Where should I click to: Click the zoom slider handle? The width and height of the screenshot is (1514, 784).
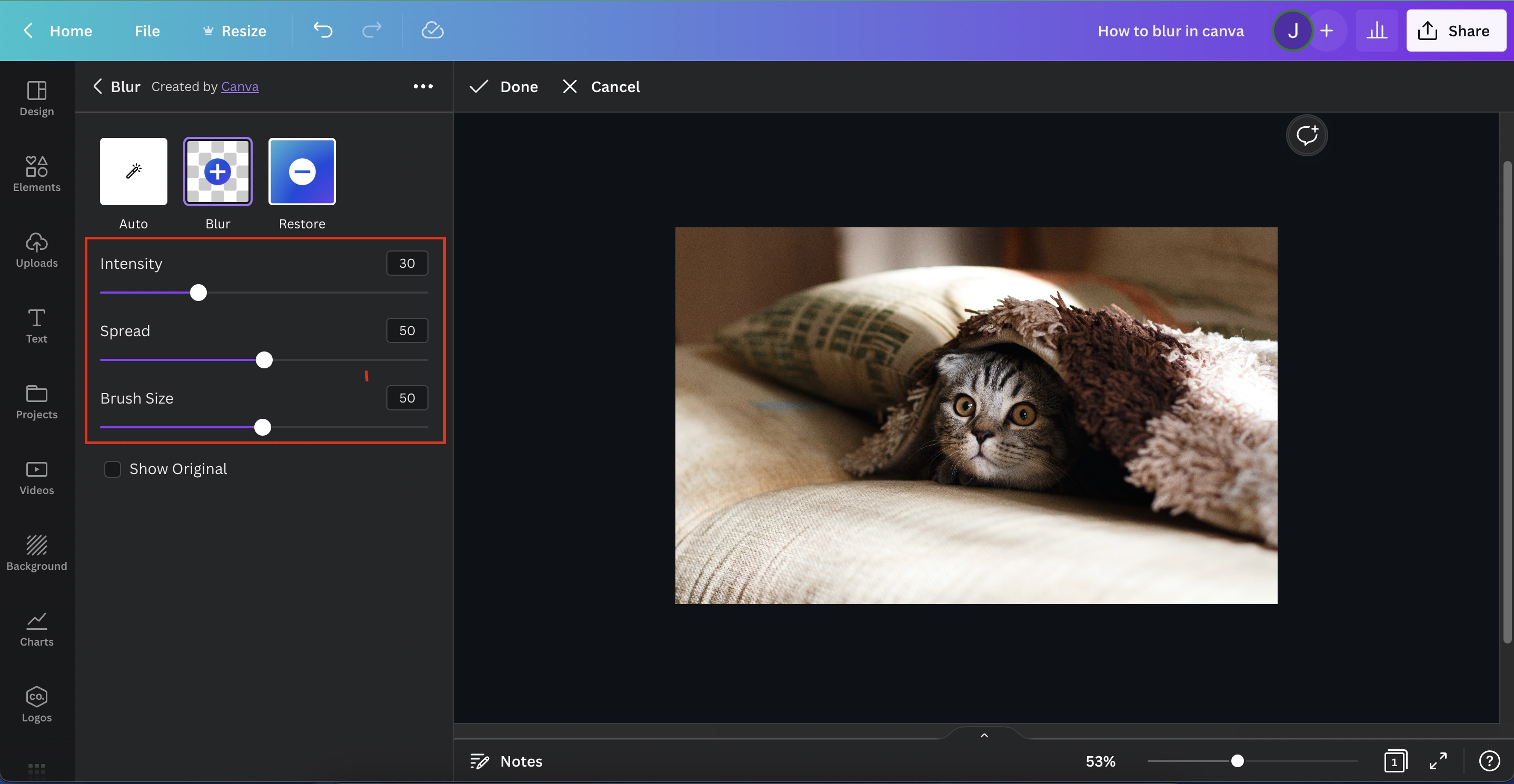(x=1238, y=761)
